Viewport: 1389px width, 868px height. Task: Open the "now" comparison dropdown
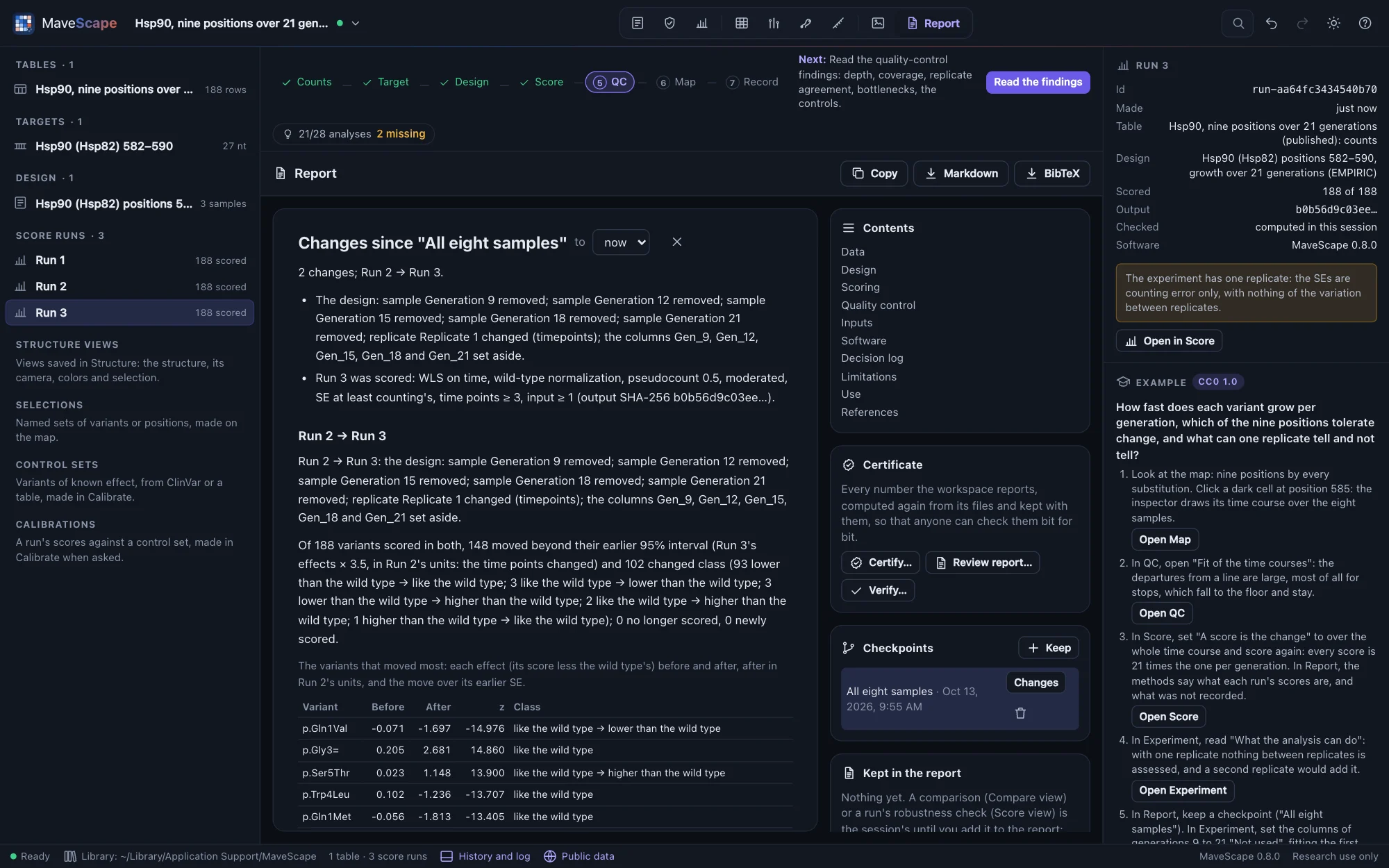click(621, 242)
